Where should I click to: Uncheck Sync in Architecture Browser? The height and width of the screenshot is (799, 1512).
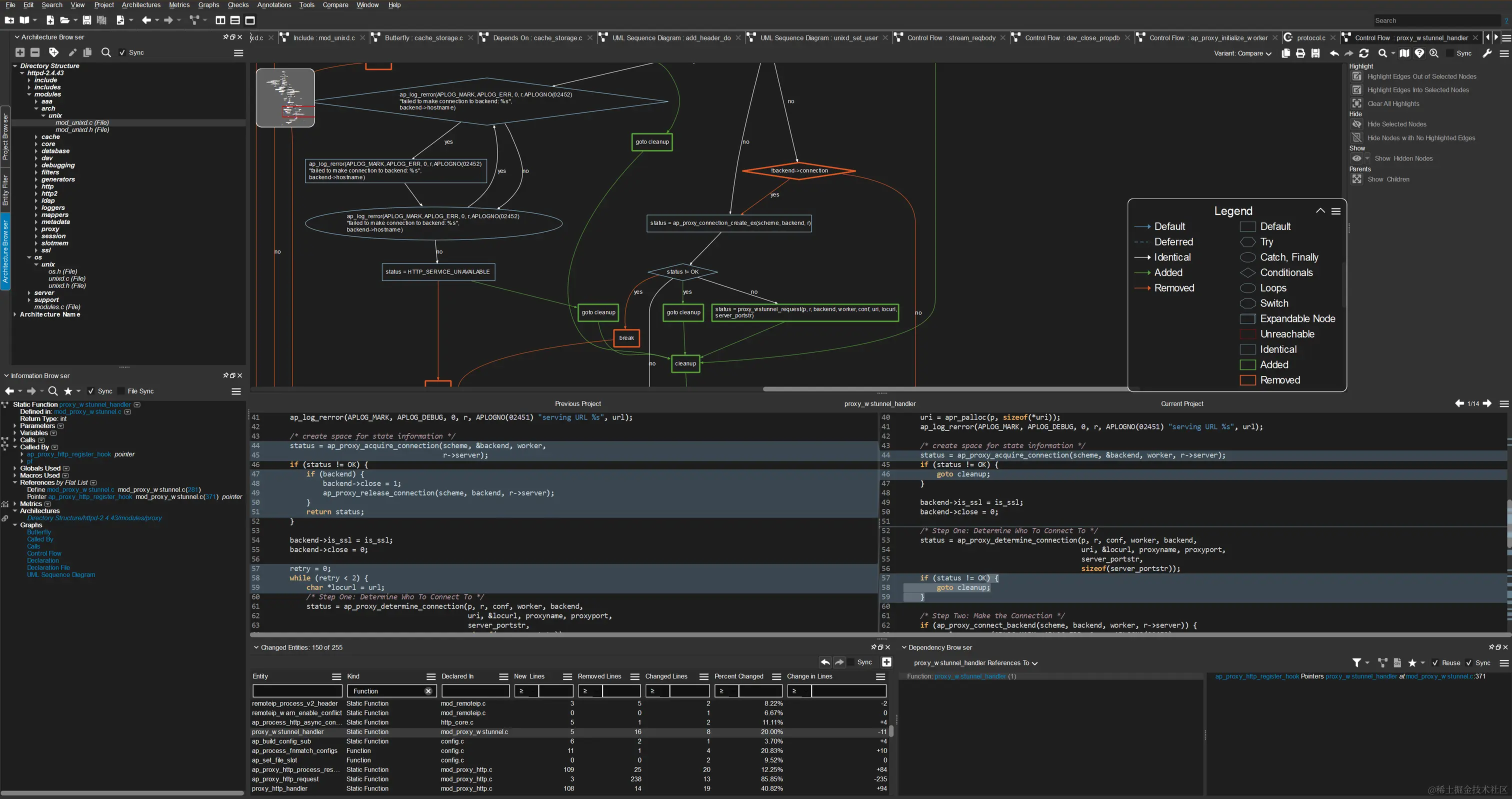(122, 52)
